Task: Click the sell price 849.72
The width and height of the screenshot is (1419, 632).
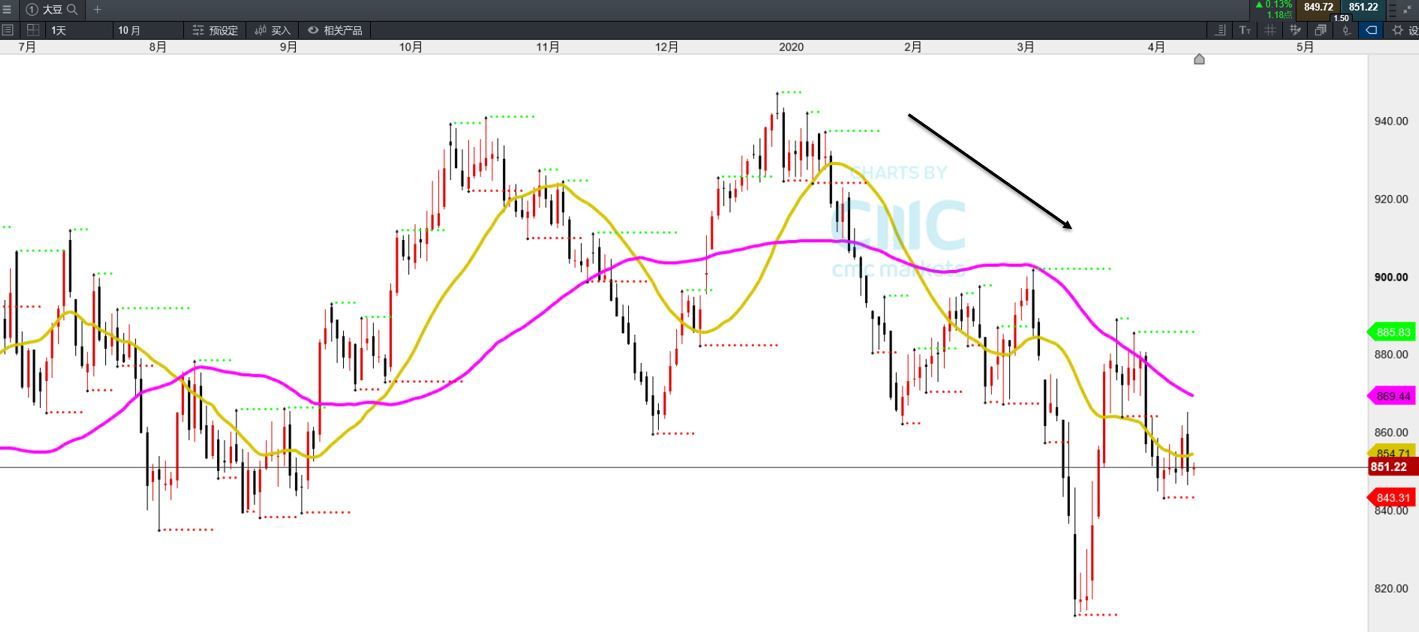Action: point(1318,7)
